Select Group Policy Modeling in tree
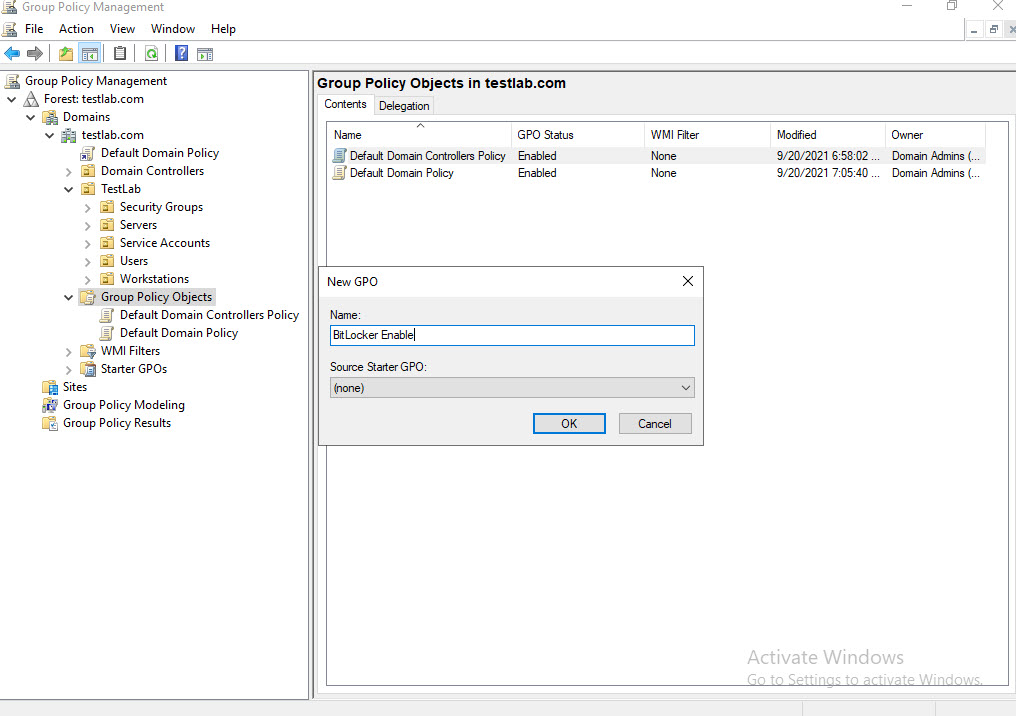Screen dimensions: 1016x716 [x=123, y=405]
